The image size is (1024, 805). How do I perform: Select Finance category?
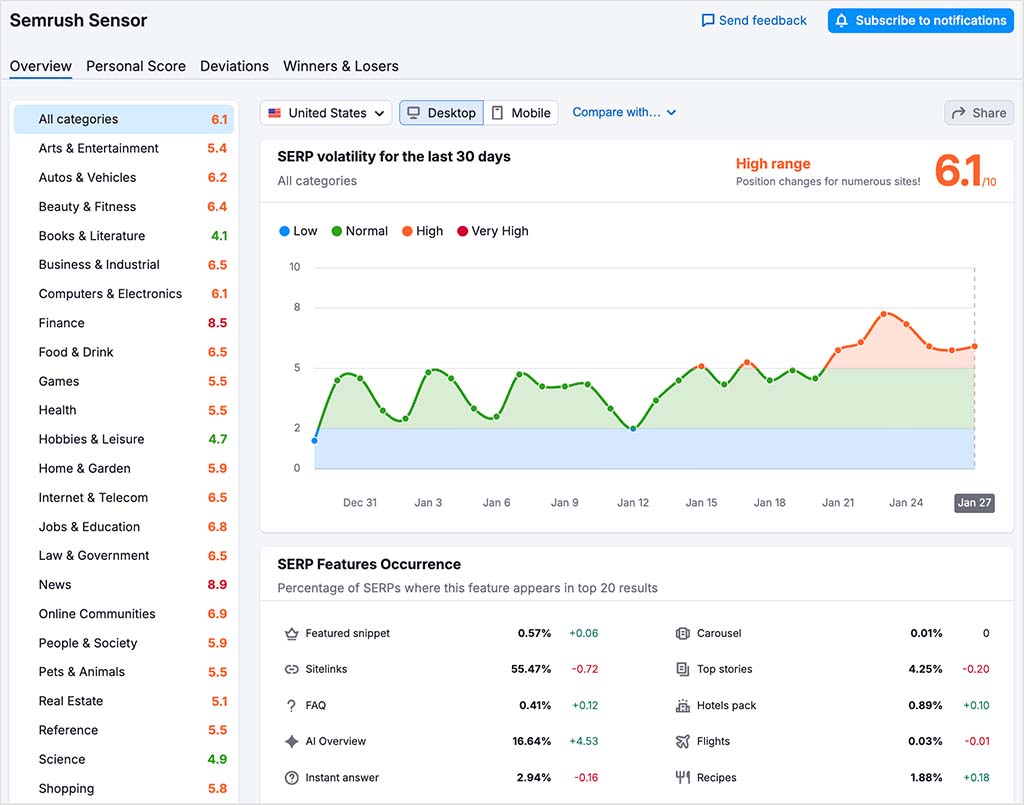coord(124,323)
